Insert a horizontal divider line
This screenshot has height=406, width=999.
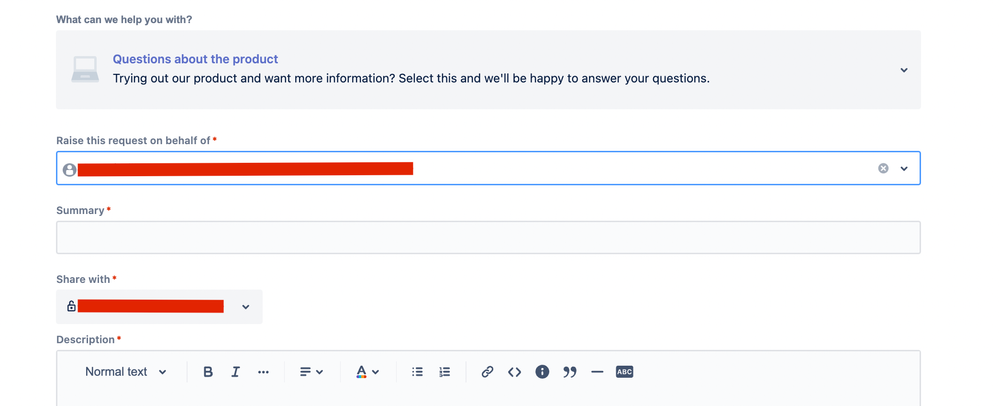click(597, 372)
